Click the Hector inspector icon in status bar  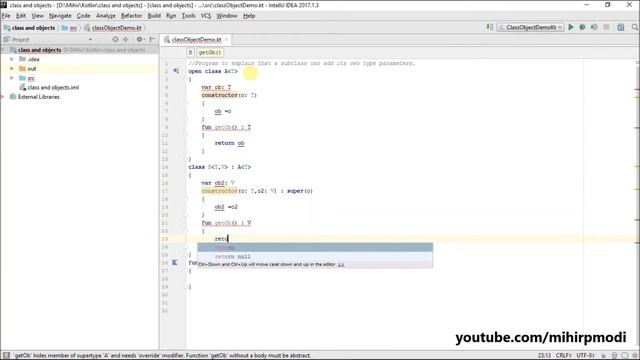pyautogui.click(x=614, y=356)
